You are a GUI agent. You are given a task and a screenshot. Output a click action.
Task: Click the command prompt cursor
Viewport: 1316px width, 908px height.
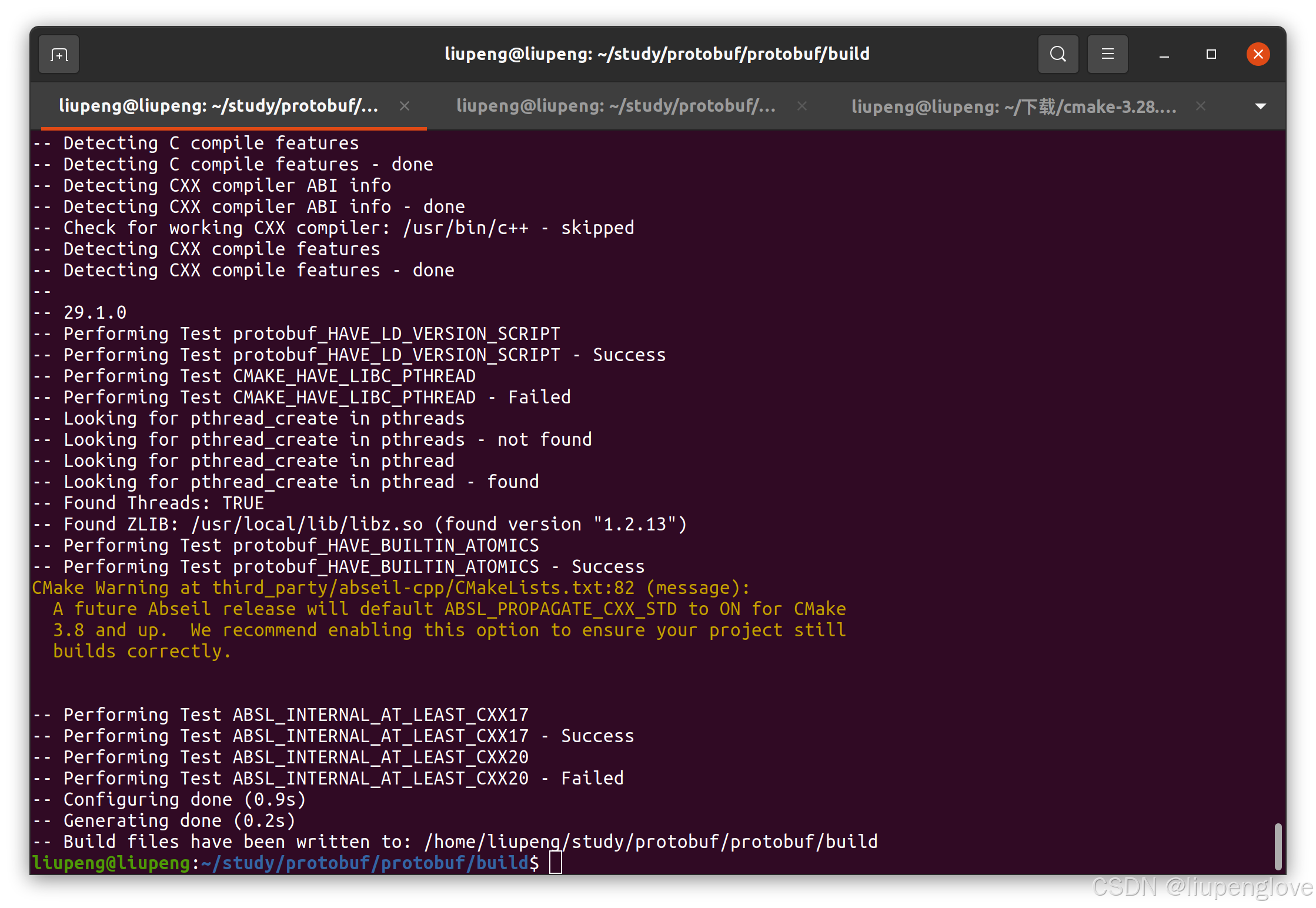(x=556, y=863)
